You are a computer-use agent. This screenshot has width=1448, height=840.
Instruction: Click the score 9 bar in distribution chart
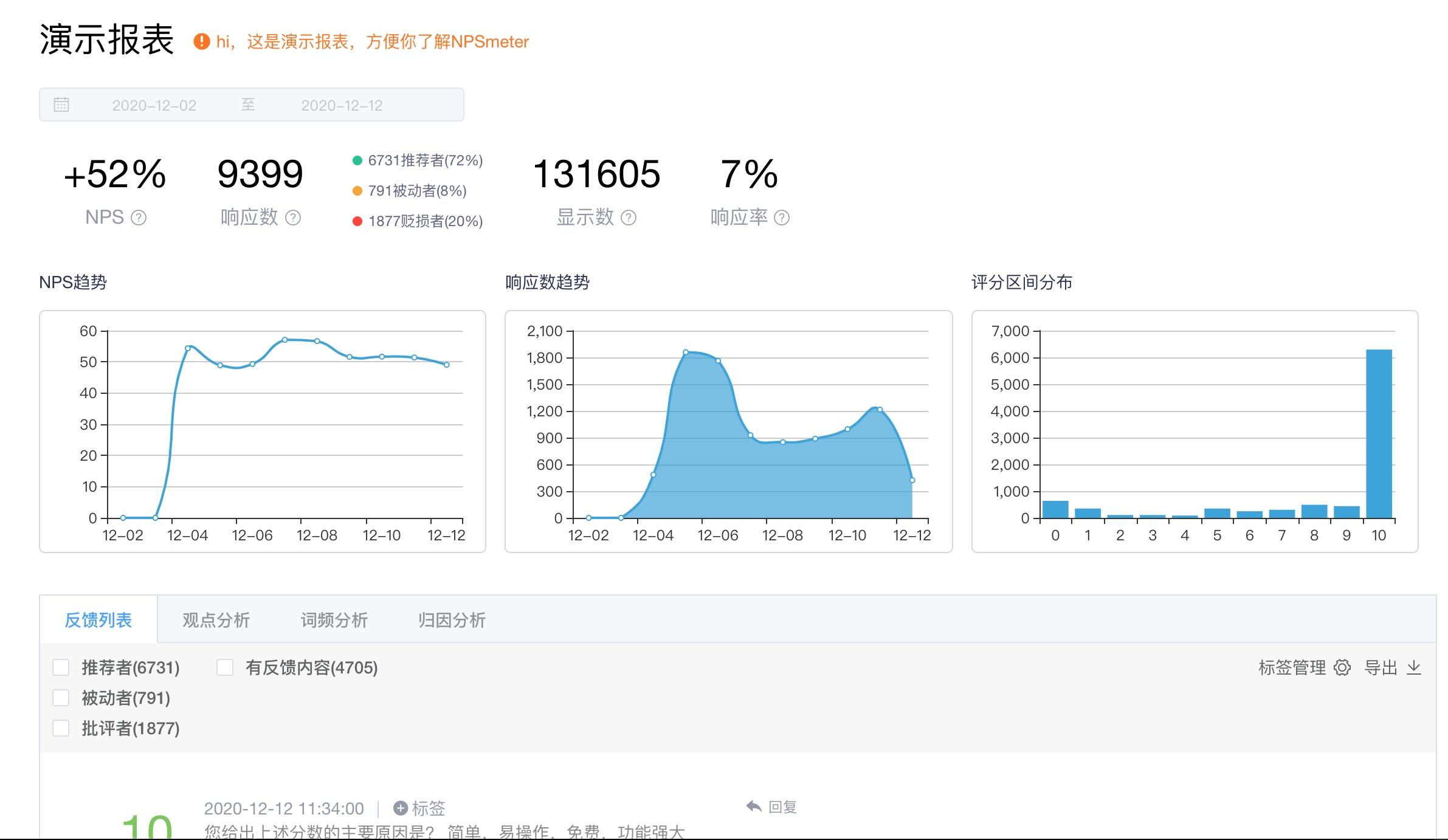click(x=1346, y=512)
